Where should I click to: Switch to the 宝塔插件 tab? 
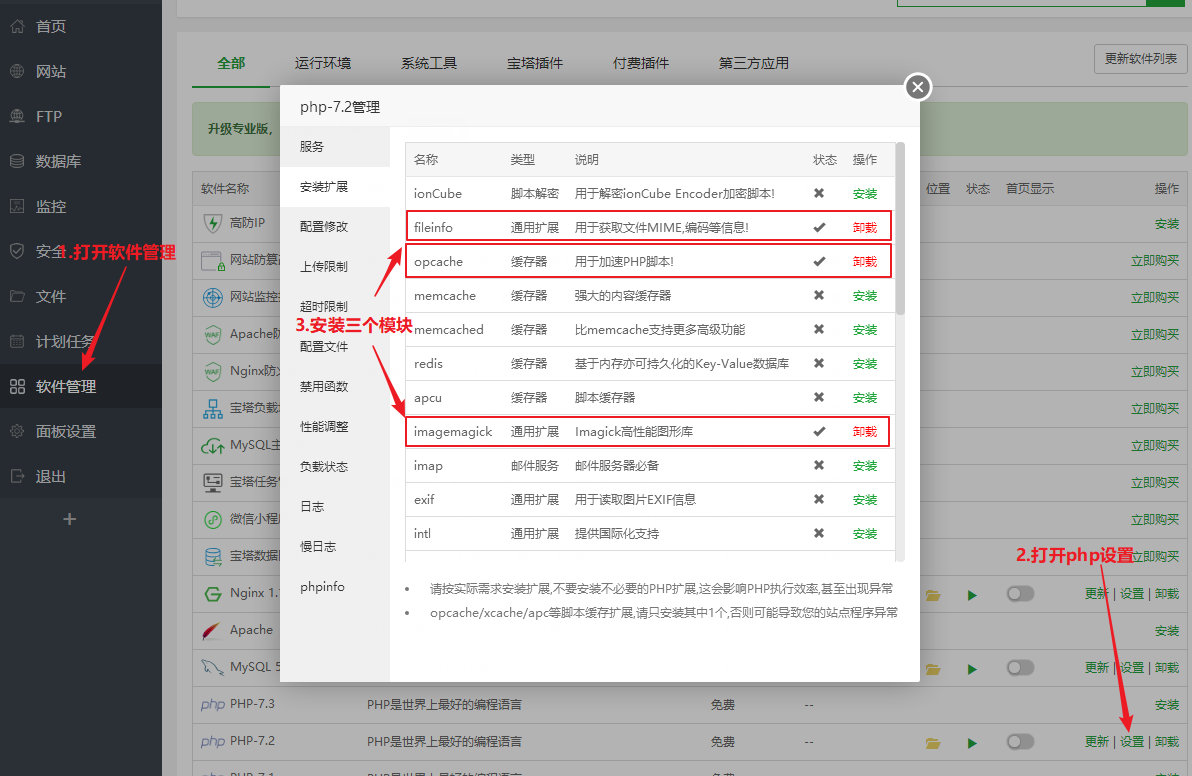(534, 63)
